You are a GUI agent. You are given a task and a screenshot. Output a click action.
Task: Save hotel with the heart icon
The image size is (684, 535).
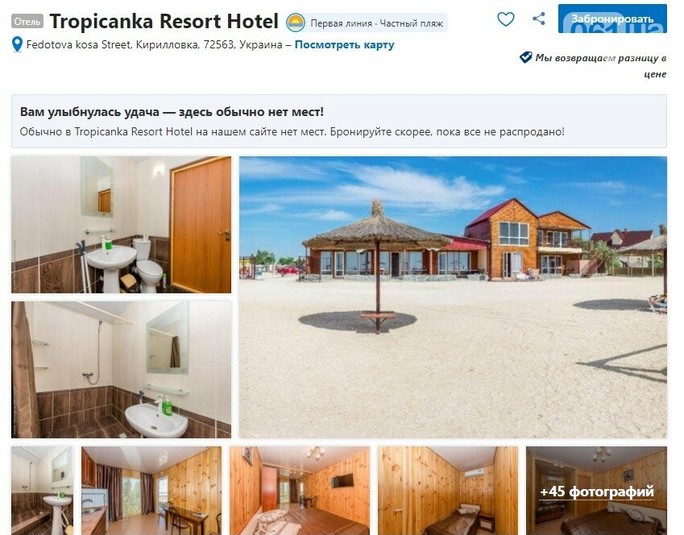coord(506,19)
